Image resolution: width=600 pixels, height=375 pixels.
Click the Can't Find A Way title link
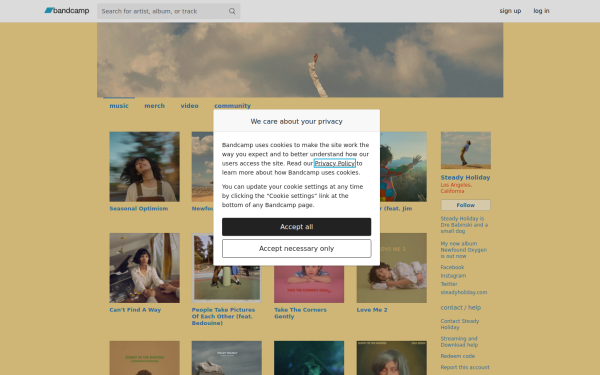135,310
